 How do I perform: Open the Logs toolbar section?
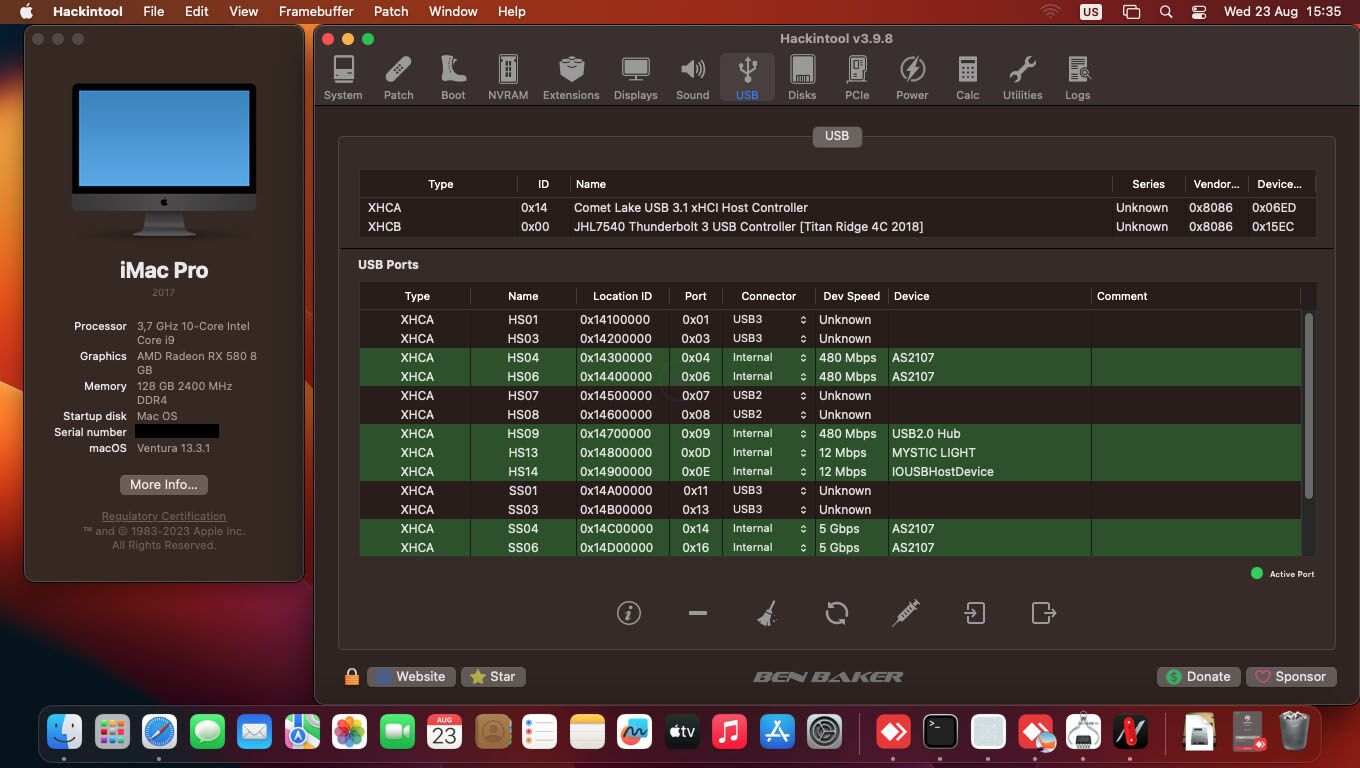[1077, 78]
